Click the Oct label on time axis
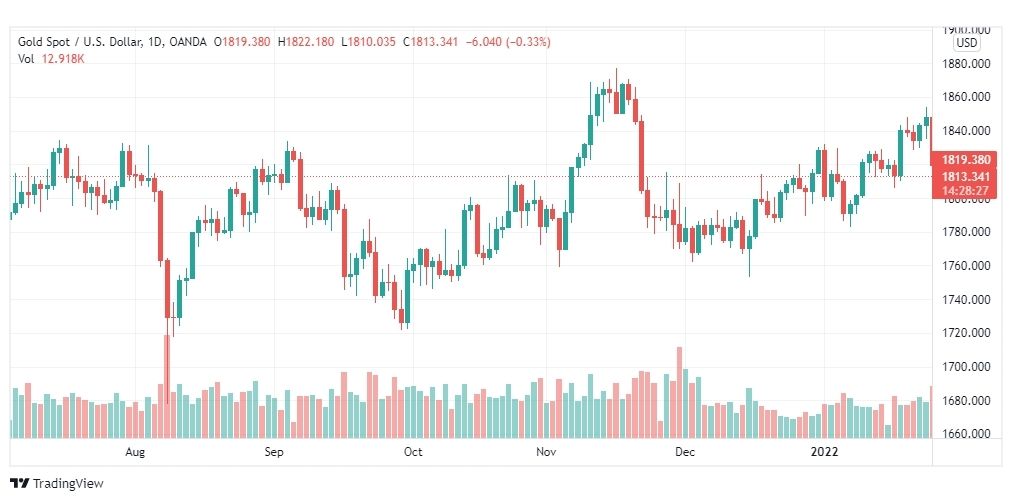 coord(412,452)
